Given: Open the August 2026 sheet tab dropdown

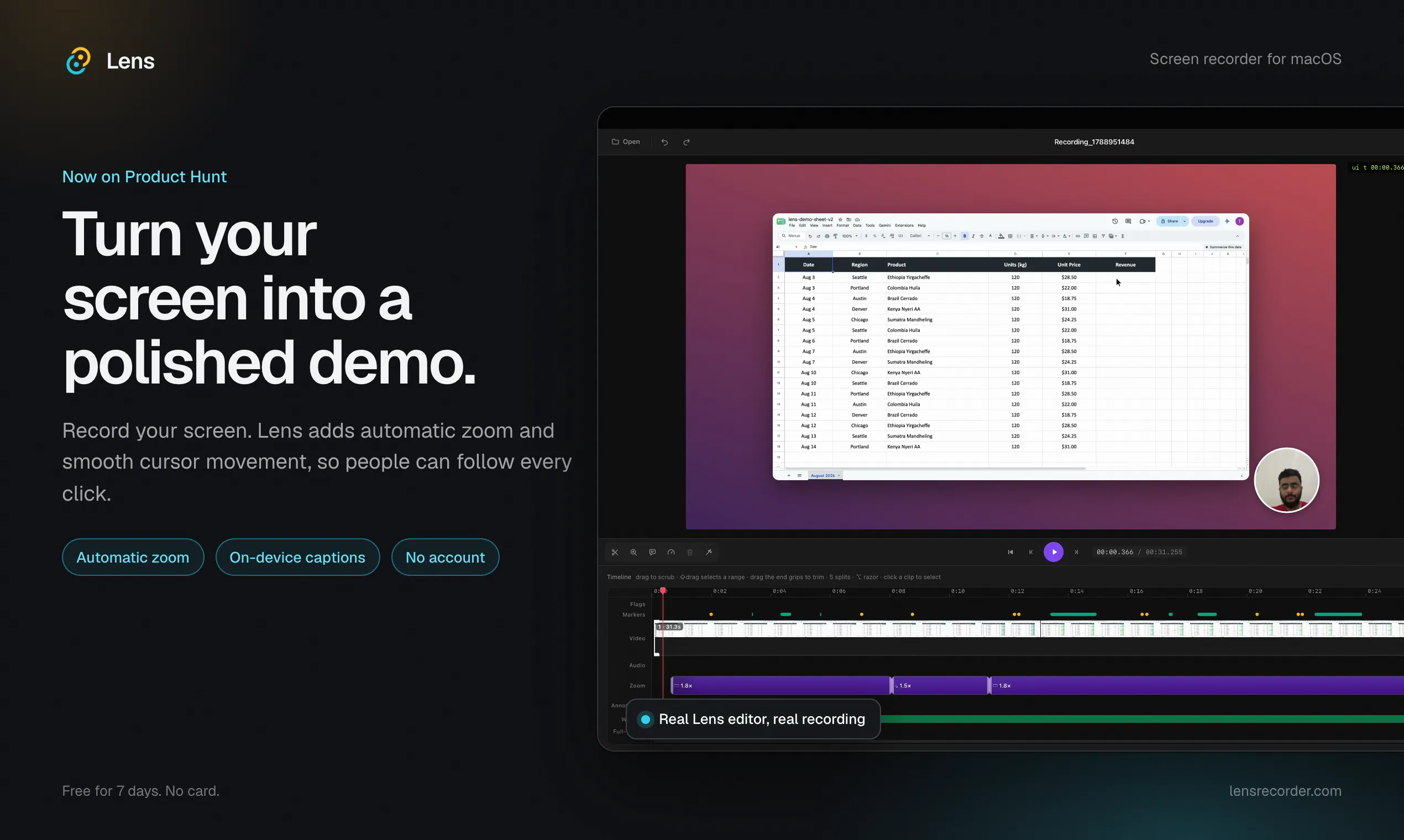Looking at the screenshot, I should 839,475.
